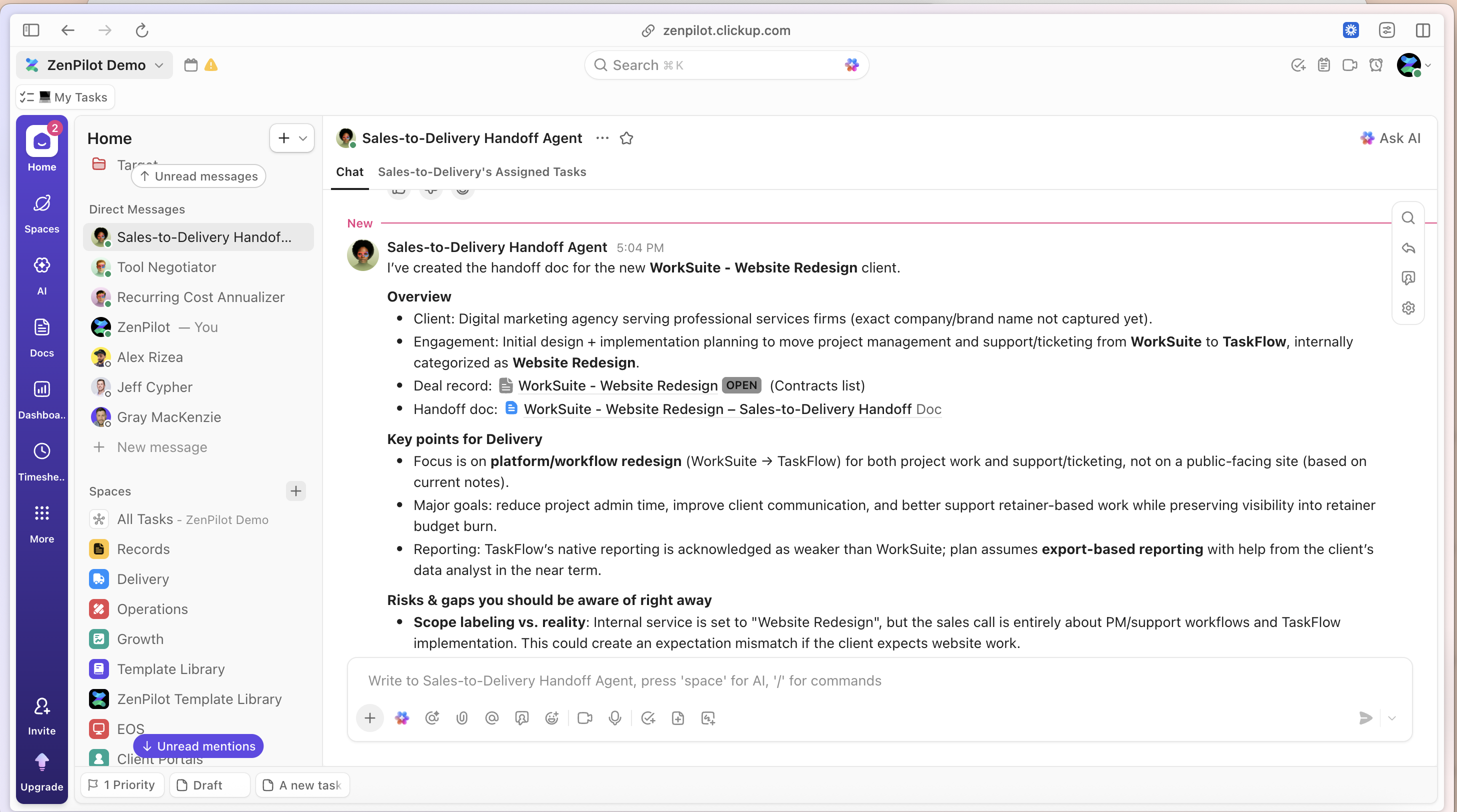Jump to Unread messages
Viewport: 1457px width, 812px height.
(x=198, y=176)
